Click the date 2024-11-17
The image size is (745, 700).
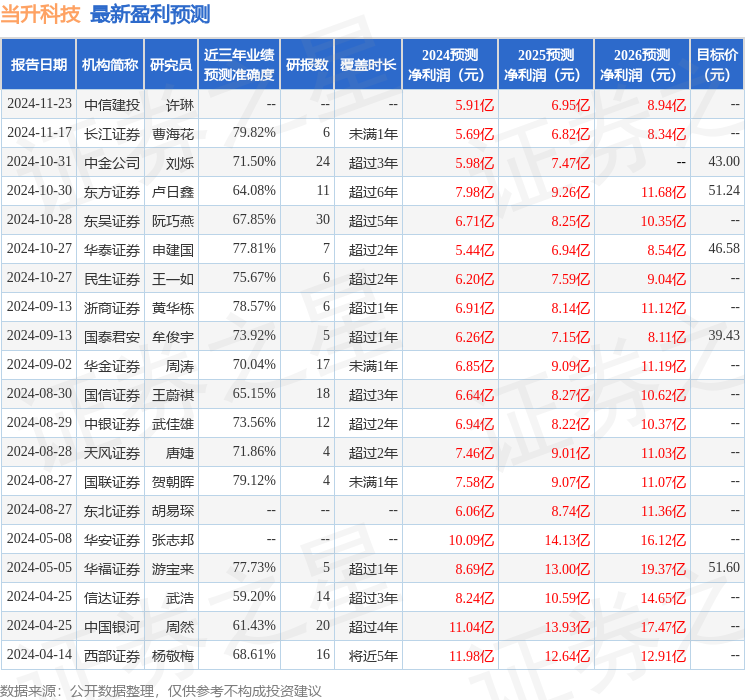[x=39, y=132]
